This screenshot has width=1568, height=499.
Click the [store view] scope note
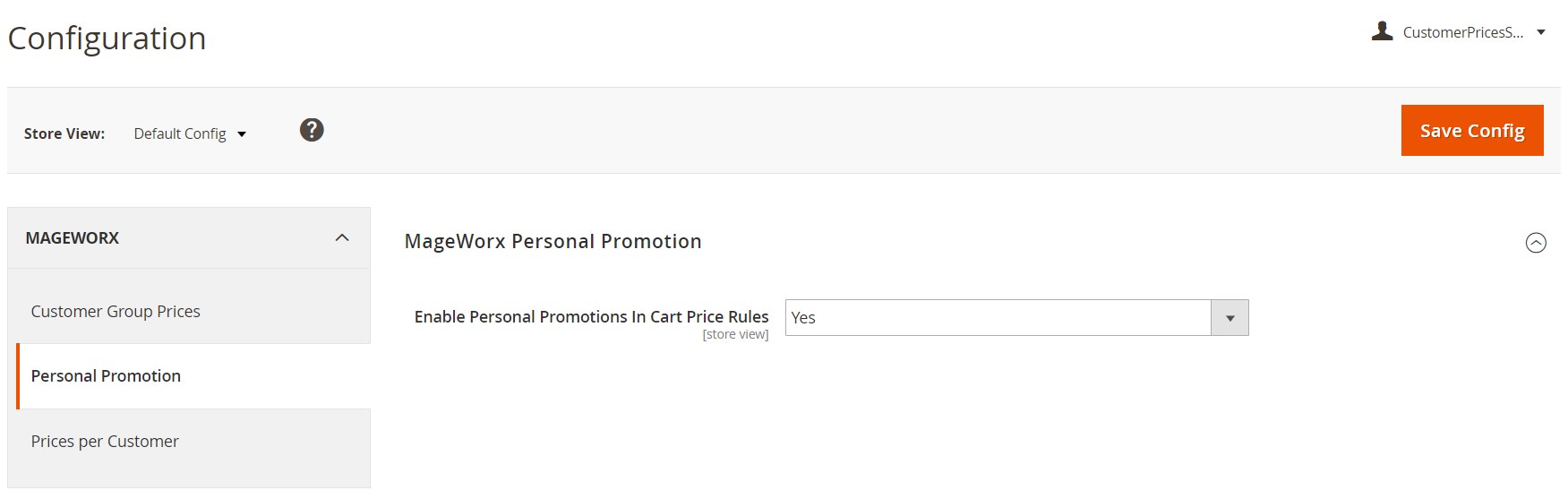coord(735,334)
